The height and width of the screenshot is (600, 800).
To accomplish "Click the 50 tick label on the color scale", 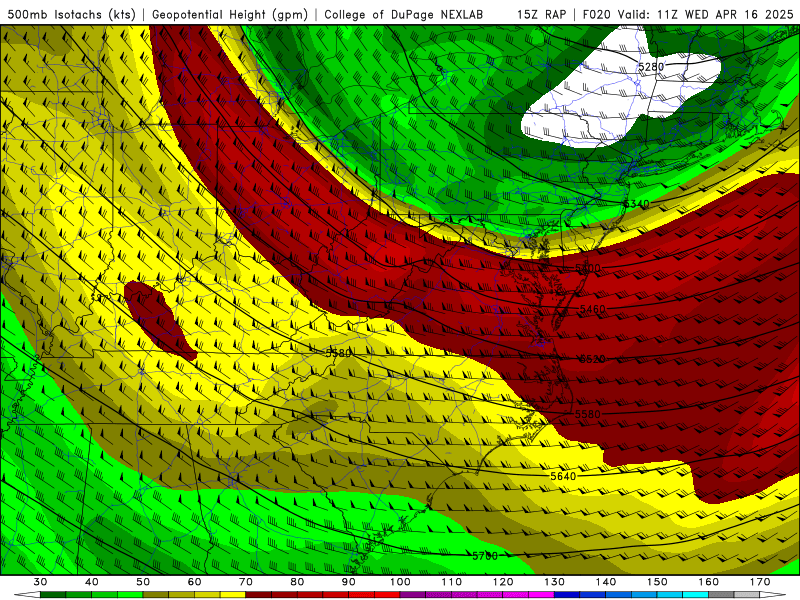I will pos(143,582).
